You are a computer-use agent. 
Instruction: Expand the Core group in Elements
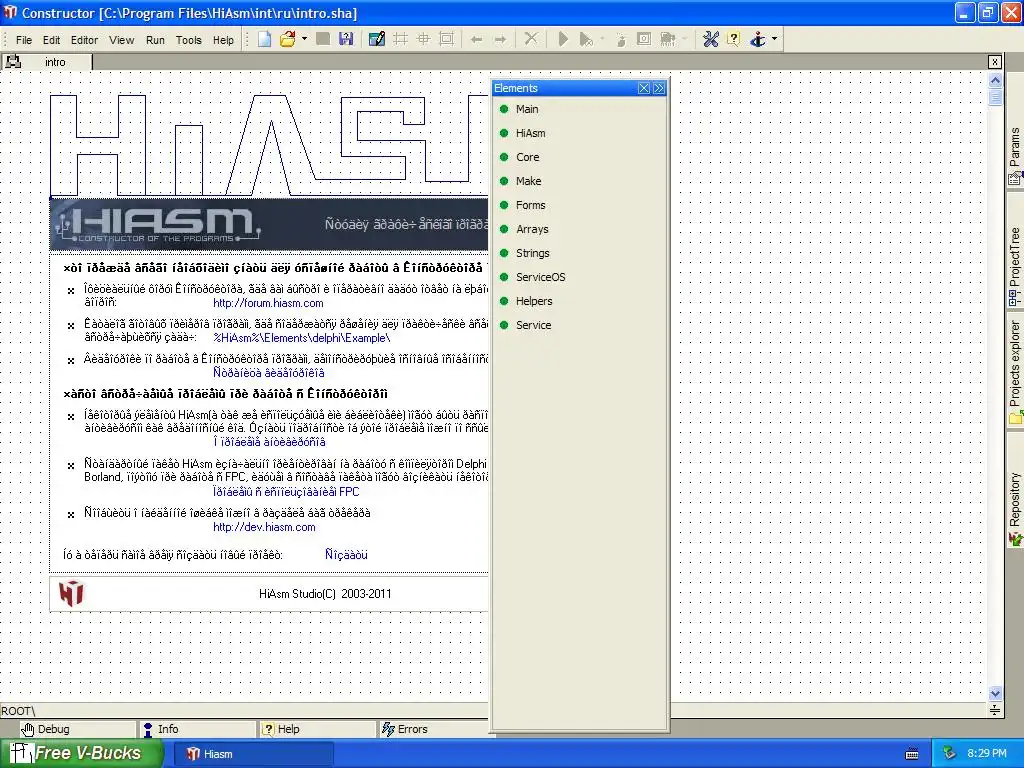coord(528,157)
